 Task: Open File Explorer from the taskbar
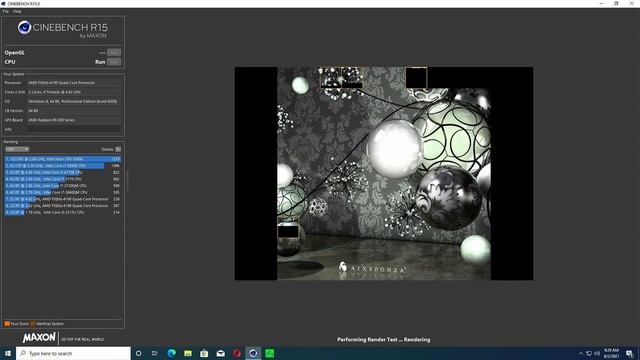pos(188,353)
